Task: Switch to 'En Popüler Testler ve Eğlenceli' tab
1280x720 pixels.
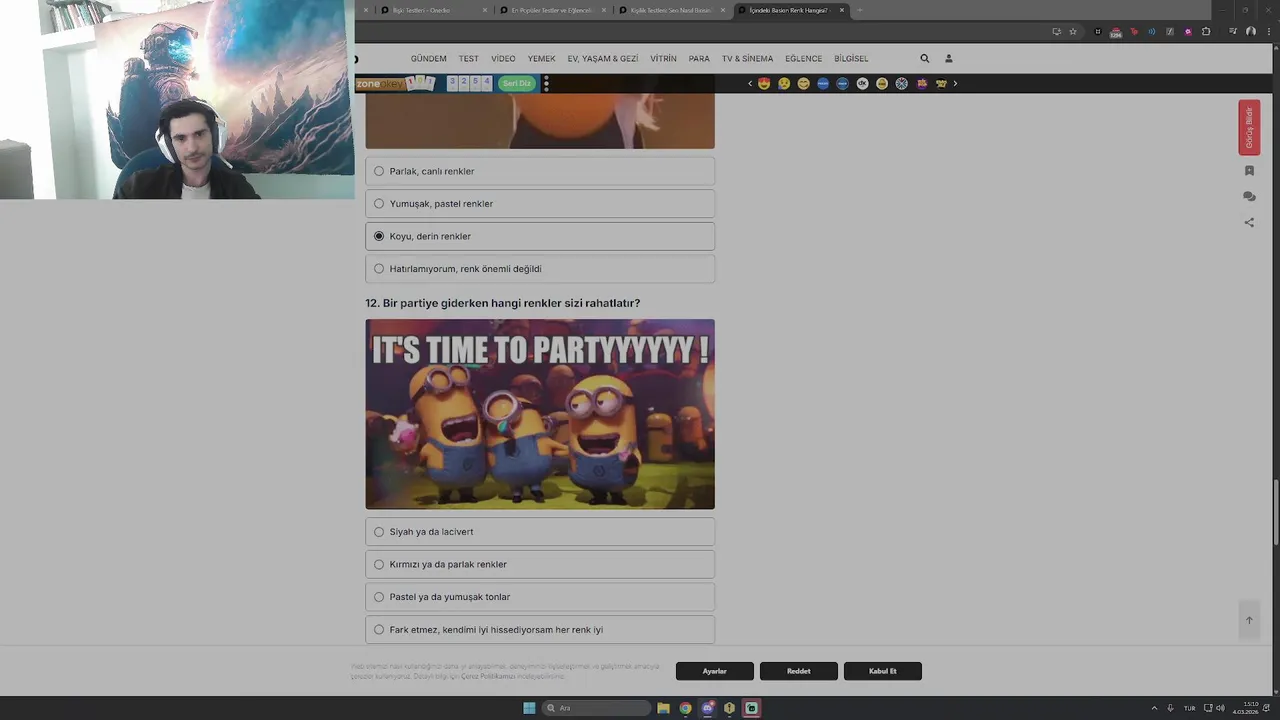Action: pyautogui.click(x=553, y=10)
